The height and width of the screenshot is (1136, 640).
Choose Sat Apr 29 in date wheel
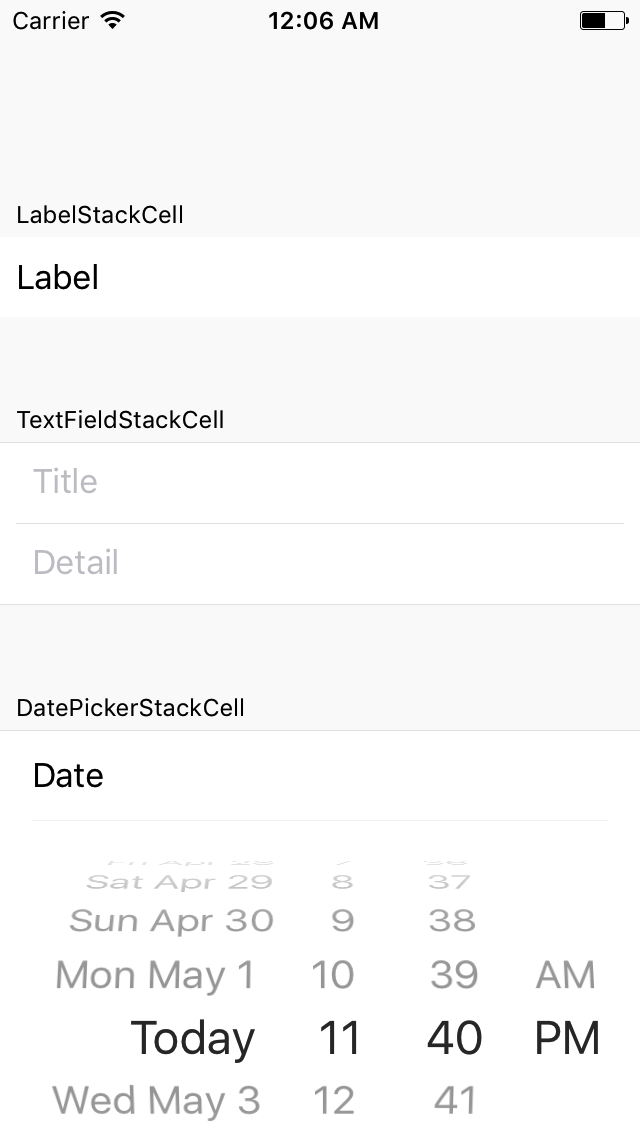coord(179,882)
